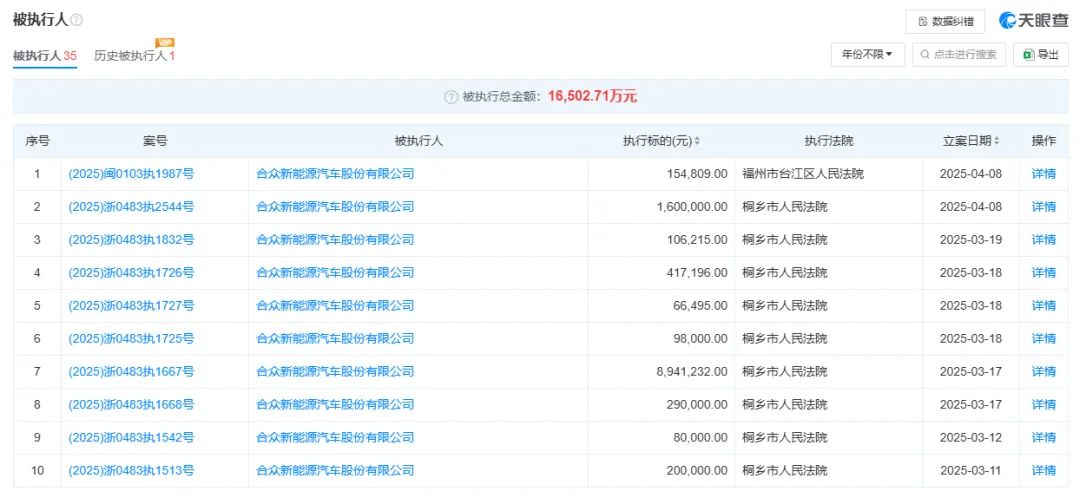The width and height of the screenshot is (1080, 498).
Task: Click the amount 154,809.00
Action: (x=697, y=174)
